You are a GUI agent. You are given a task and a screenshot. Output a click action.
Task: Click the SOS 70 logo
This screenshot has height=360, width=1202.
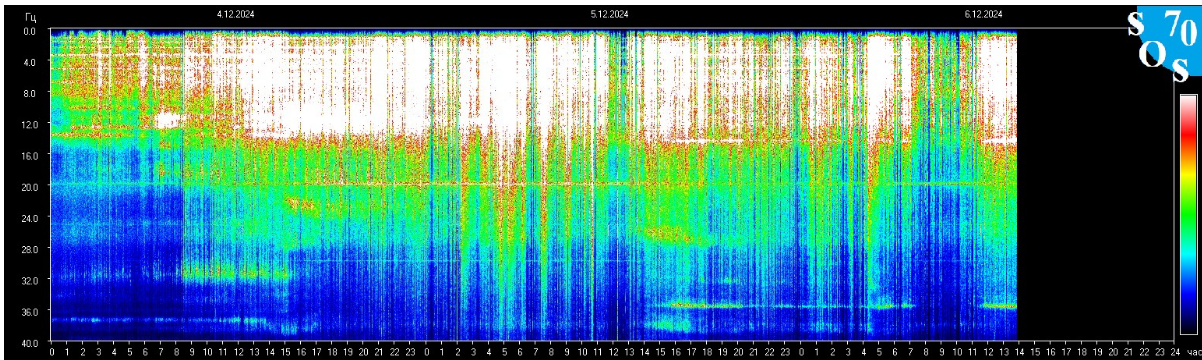[1164, 45]
